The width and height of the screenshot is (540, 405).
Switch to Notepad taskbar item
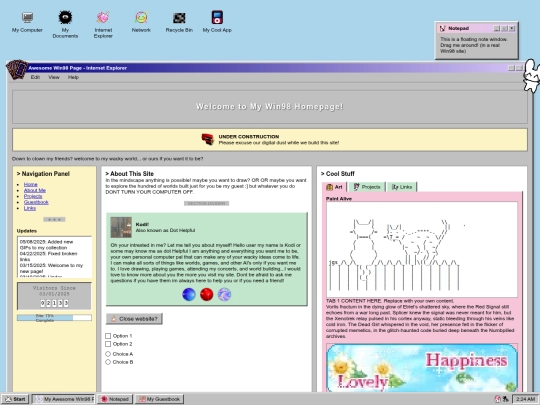(x=115, y=399)
